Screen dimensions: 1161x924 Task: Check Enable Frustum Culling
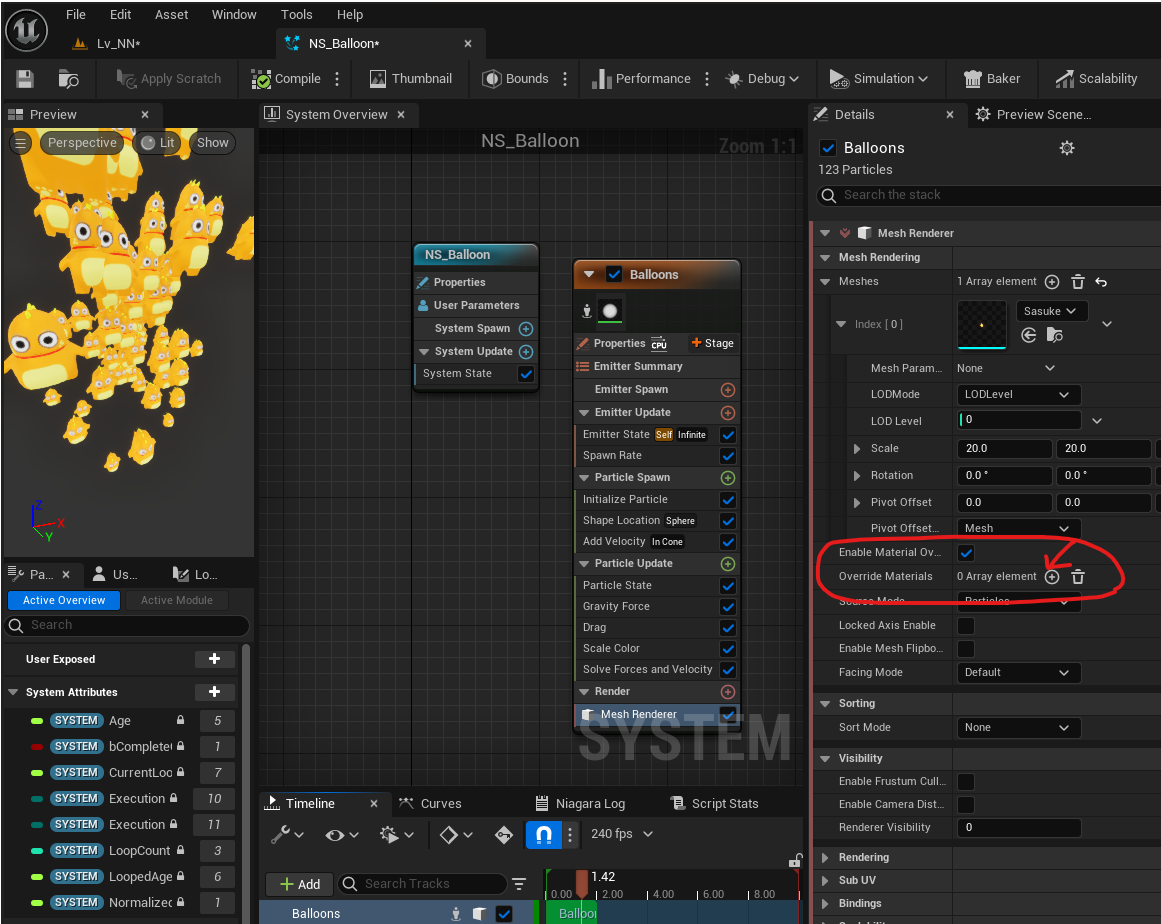[966, 782]
